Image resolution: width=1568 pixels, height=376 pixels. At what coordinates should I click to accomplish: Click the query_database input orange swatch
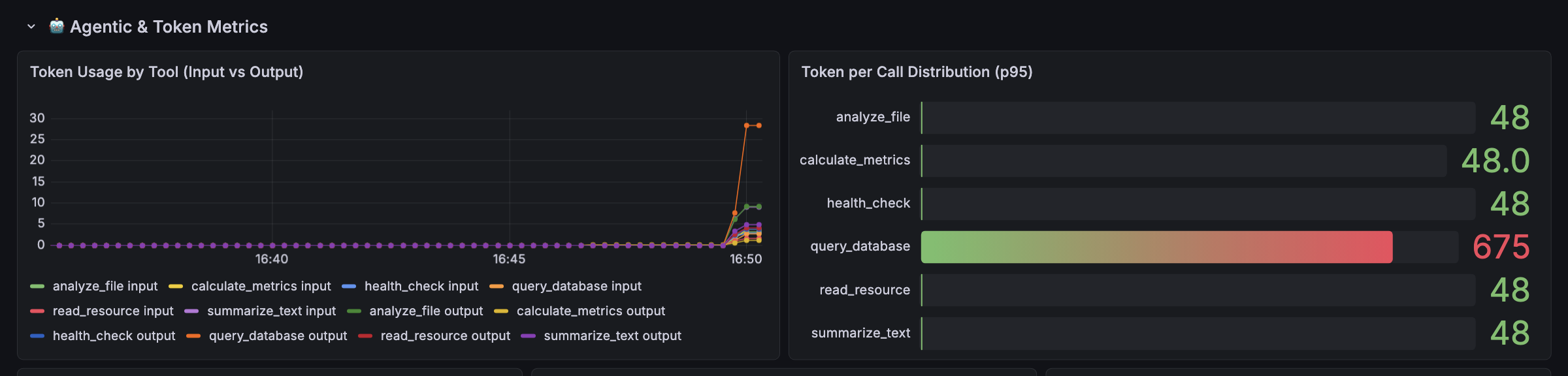(497, 286)
